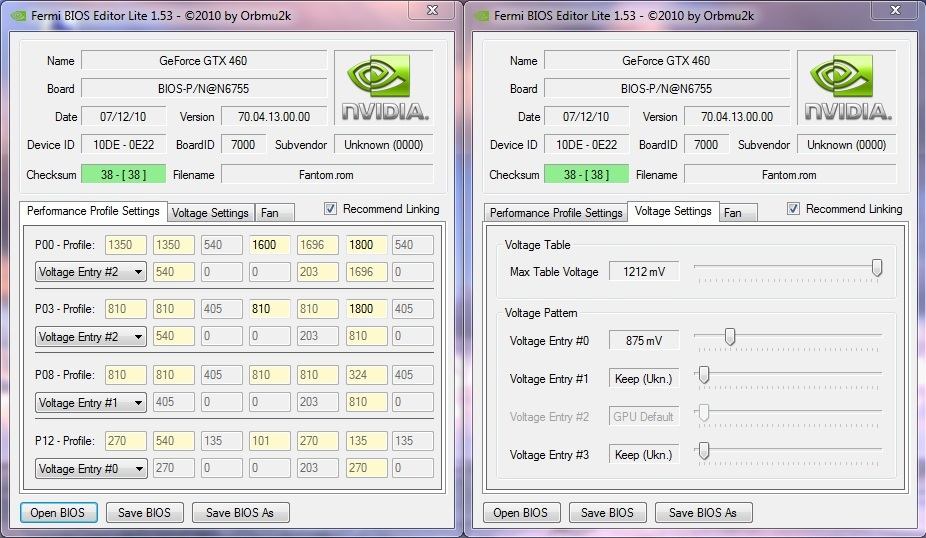Click P00 profile field showing 1696 in top row

pos(318,244)
